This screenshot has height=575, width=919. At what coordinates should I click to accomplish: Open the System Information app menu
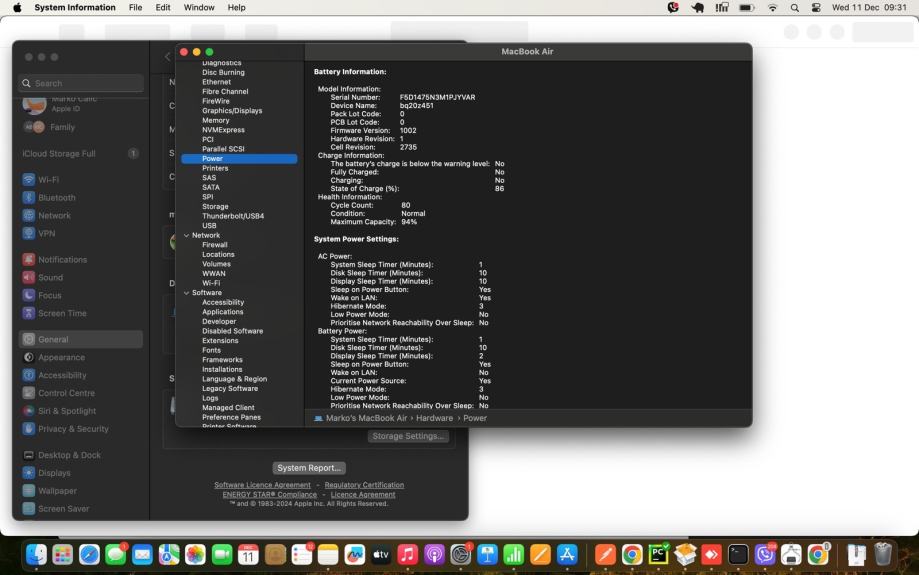tap(75, 8)
